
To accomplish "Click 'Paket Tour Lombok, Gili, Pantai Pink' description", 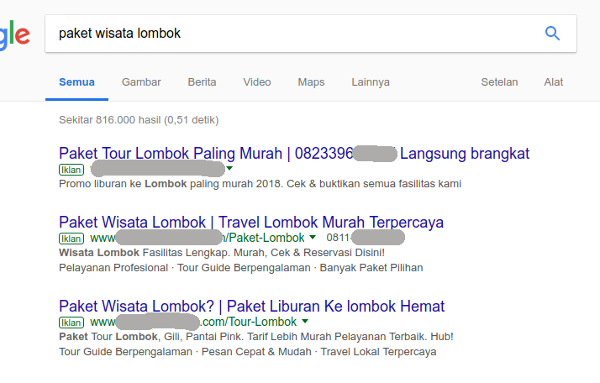I will click(256, 336).
